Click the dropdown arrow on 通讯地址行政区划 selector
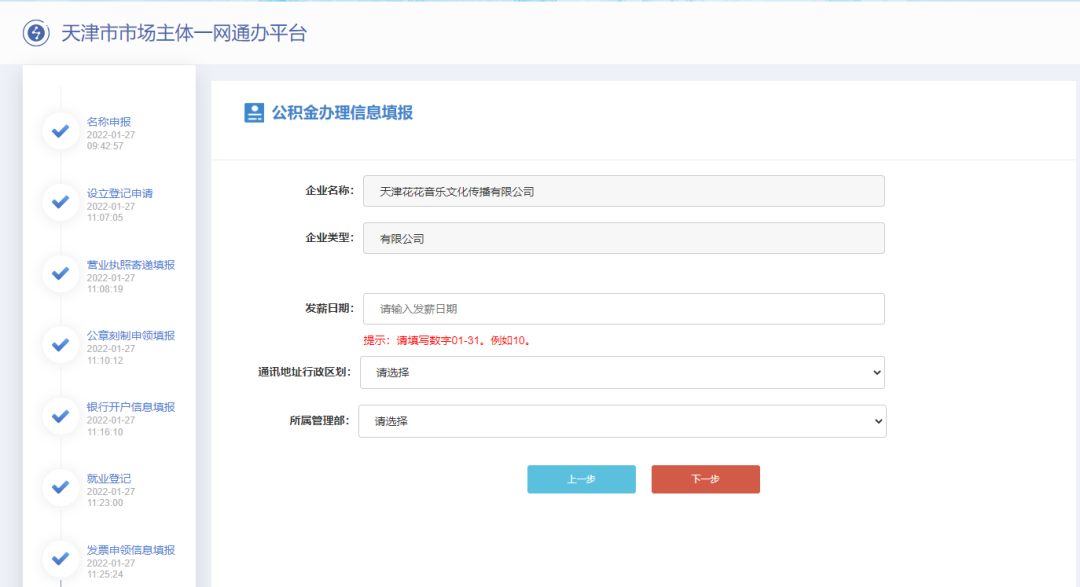Viewport: 1080px width, 587px height. point(874,372)
